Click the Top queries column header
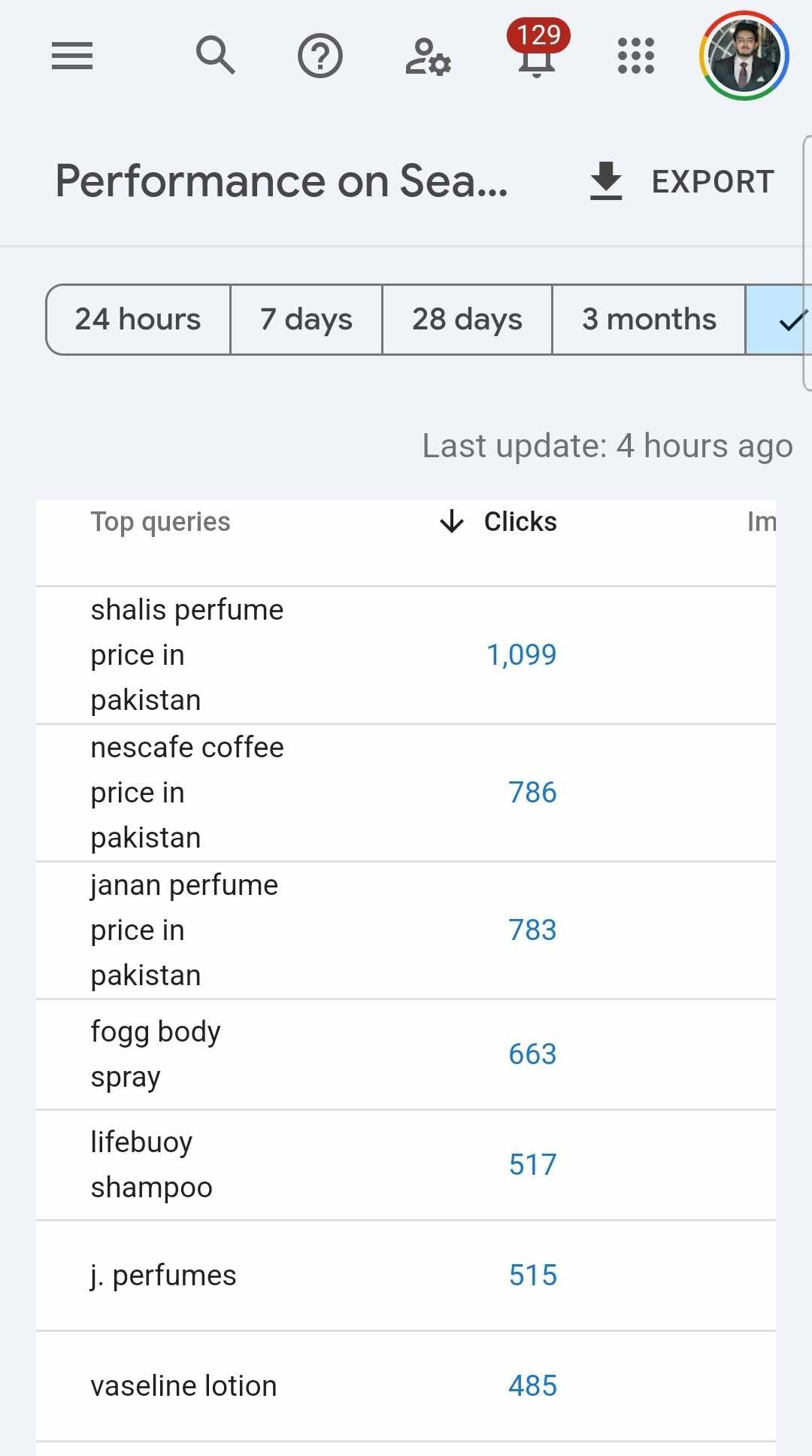 [160, 522]
